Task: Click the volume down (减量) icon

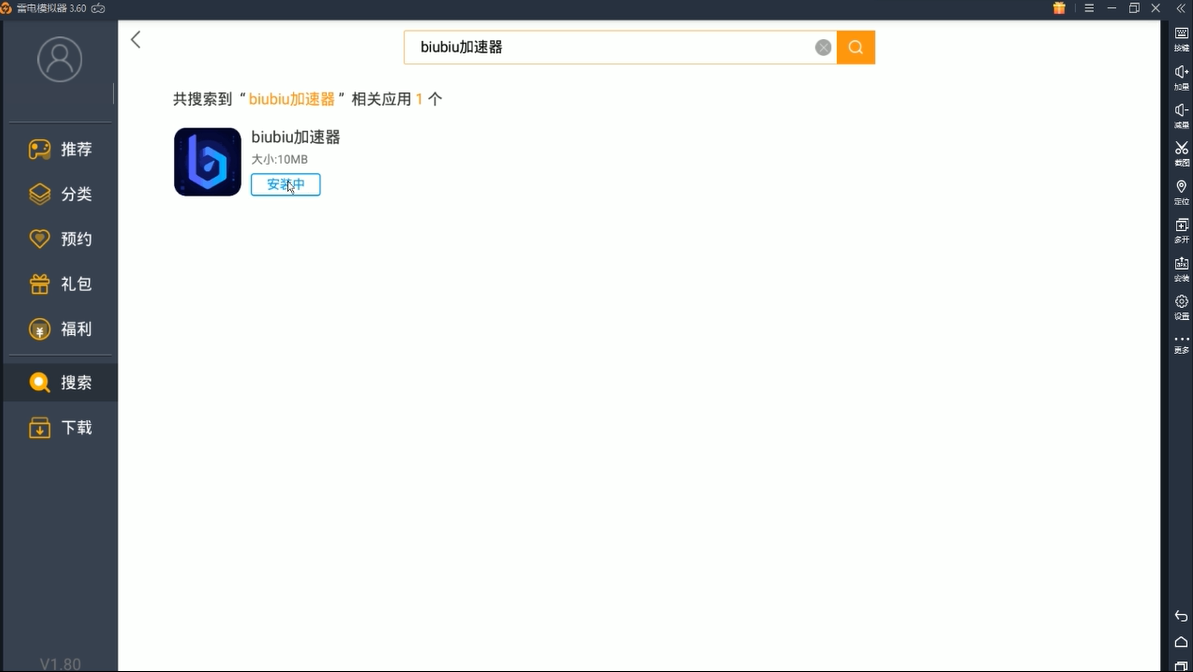Action: click(x=1181, y=114)
